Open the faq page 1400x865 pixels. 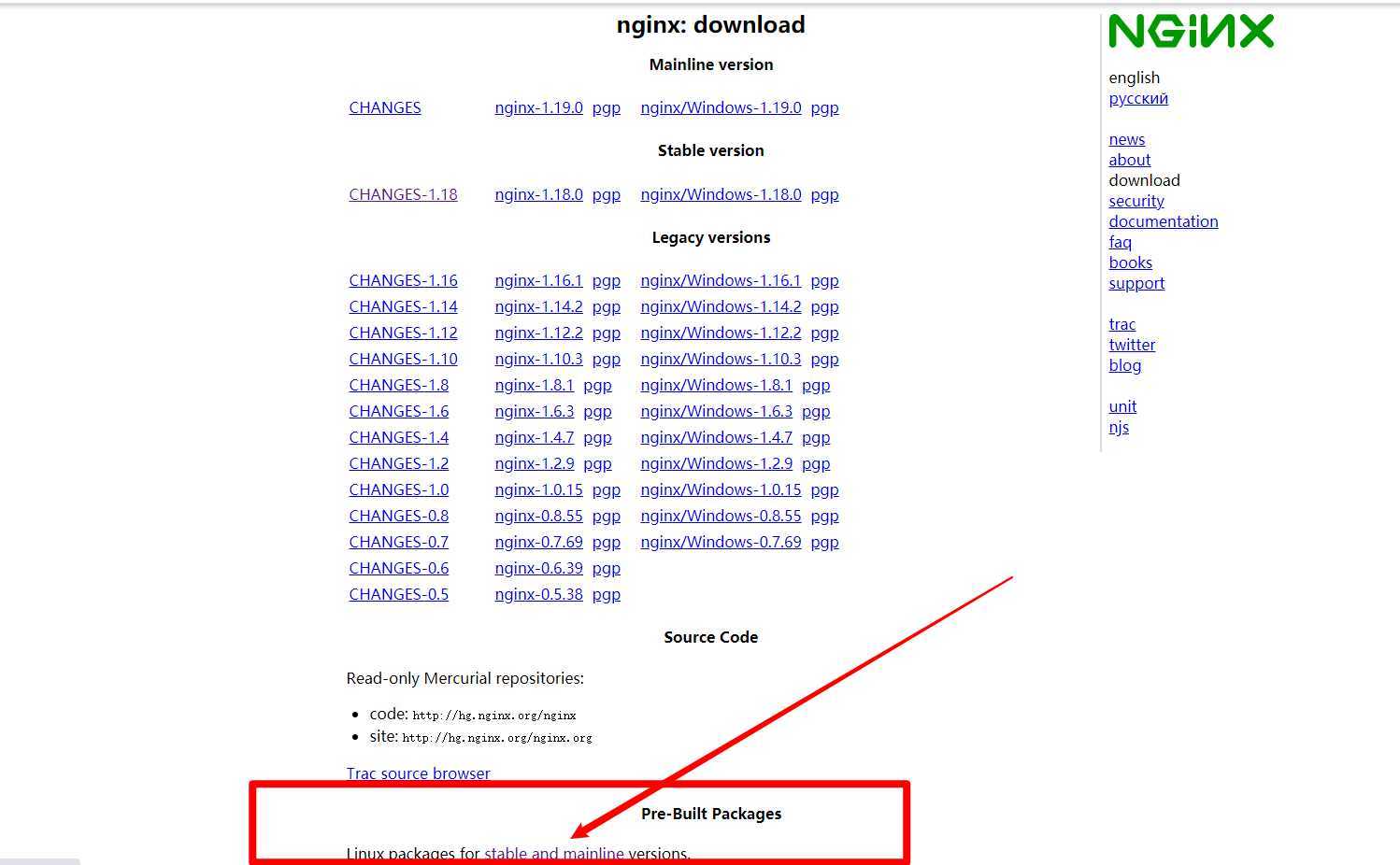(x=1120, y=242)
